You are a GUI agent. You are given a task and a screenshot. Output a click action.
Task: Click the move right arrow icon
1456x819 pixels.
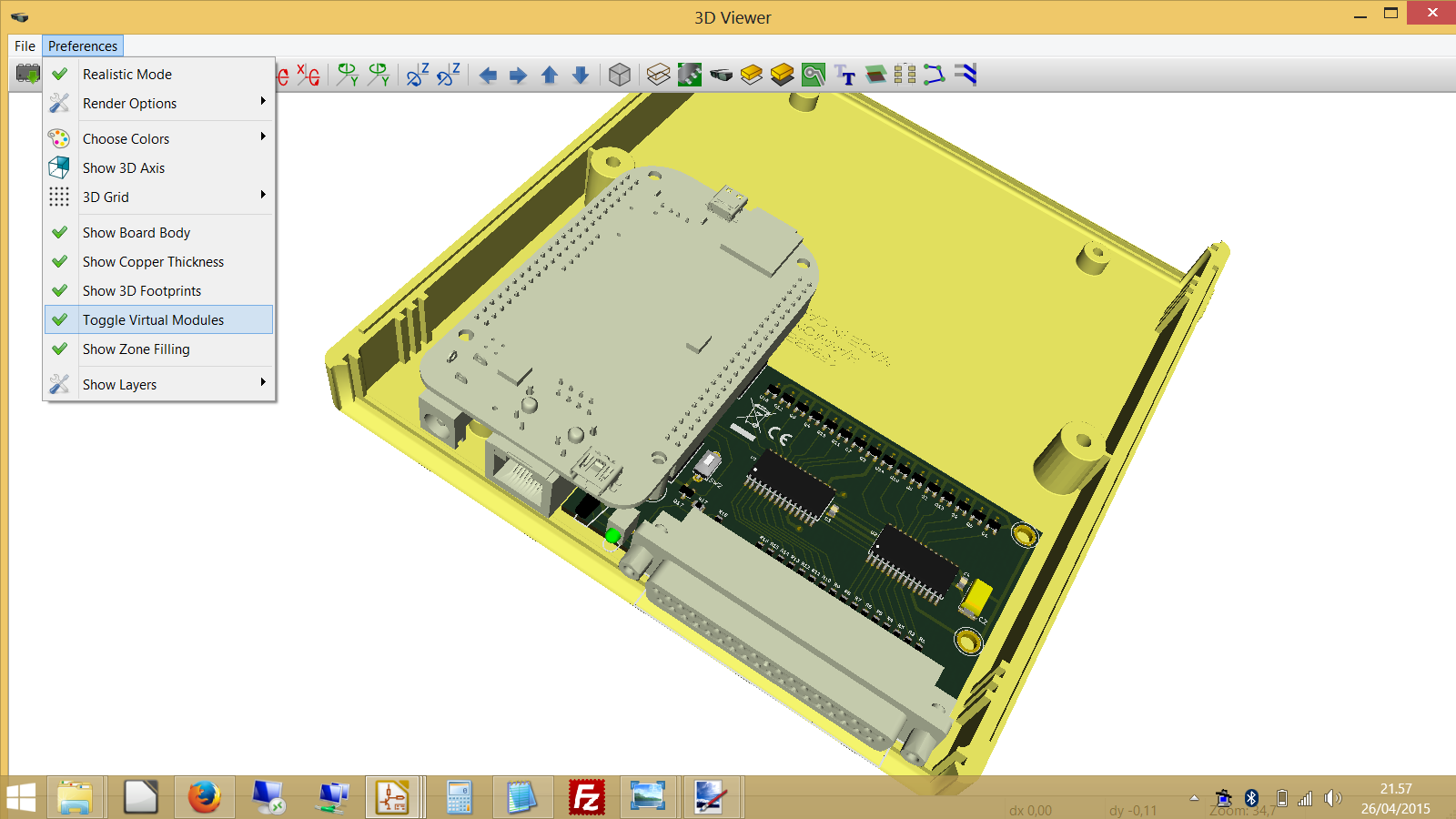pyautogui.click(x=518, y=76)
